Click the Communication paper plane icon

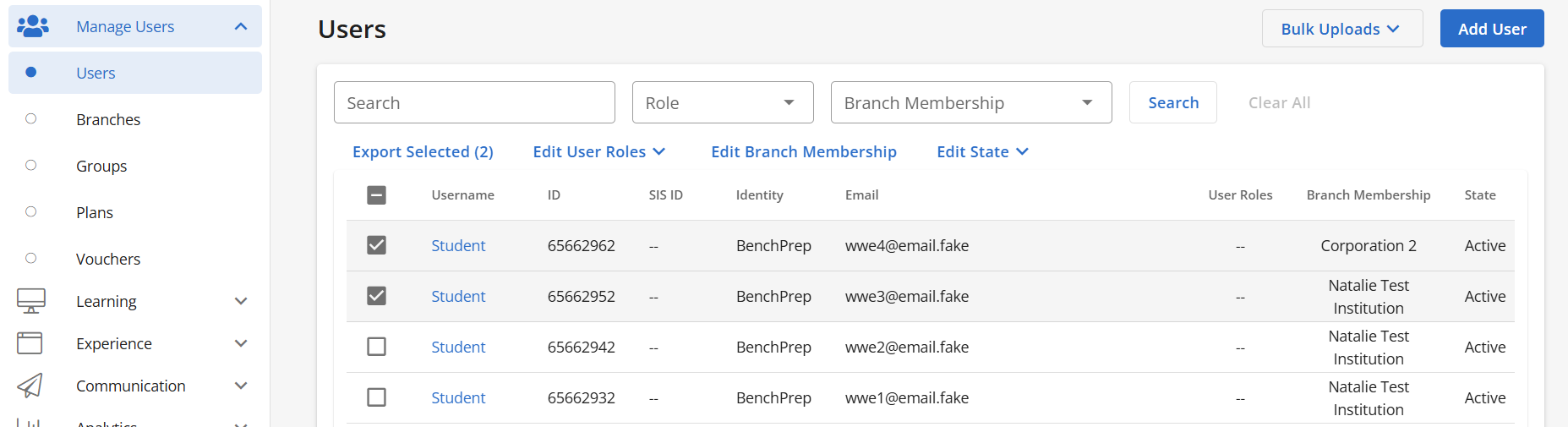(30, 386)
